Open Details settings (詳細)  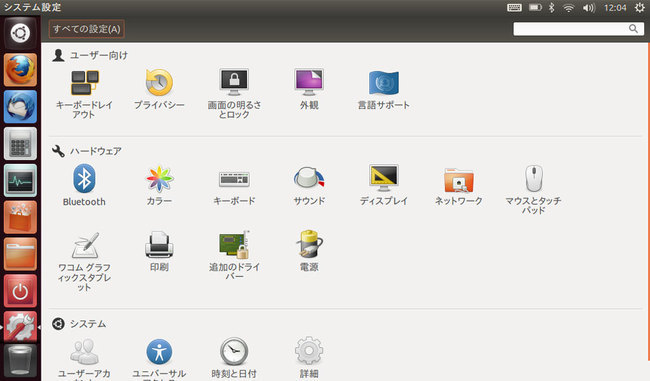(x=309, y=358)
